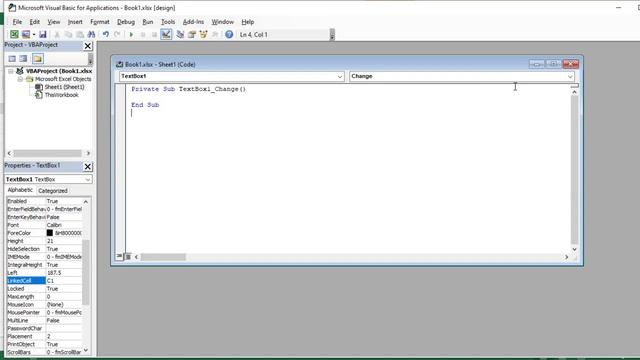The width and height of the screenshot is (640, 360).
Task: Open the Tools menu
Action: 168,22
